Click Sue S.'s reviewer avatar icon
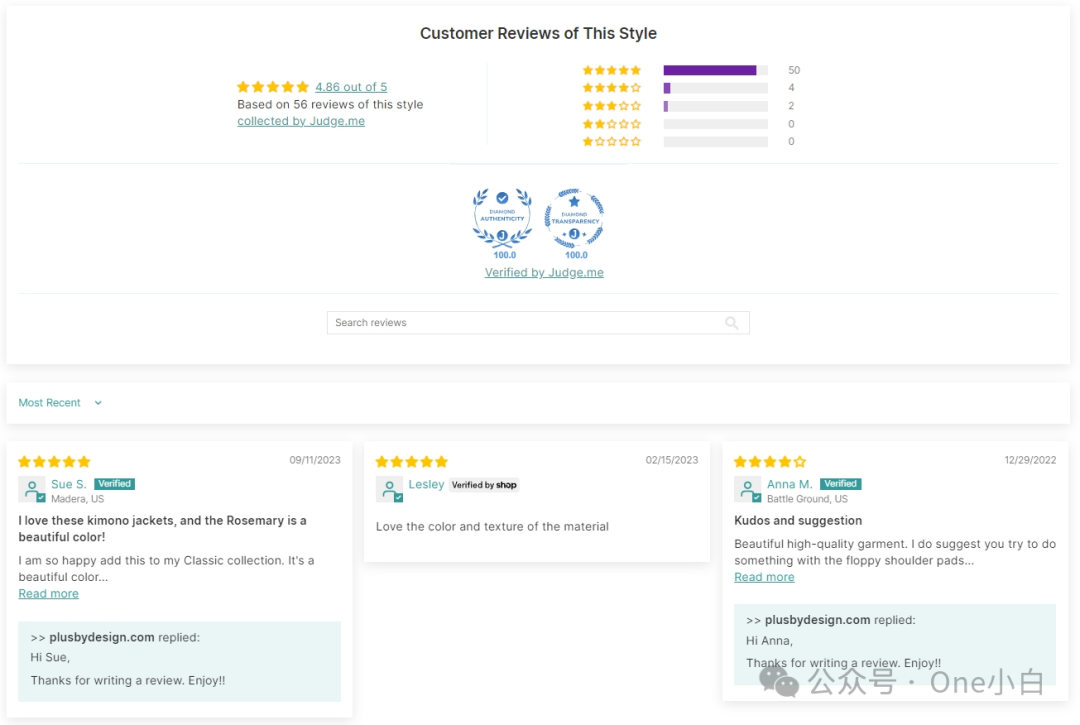This screenshot has width=1080, height=725. (31, 489)
